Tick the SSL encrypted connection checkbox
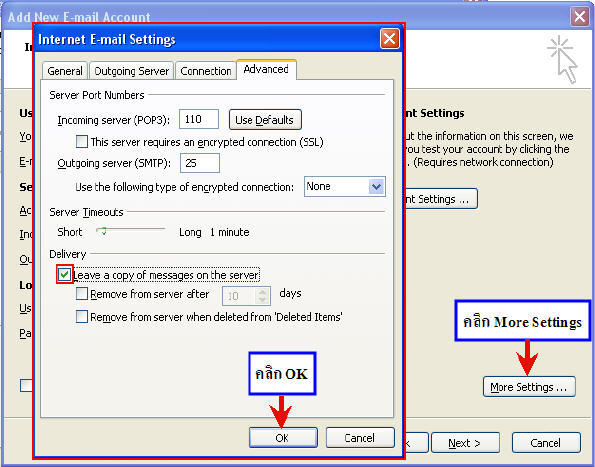 click(x=82, y=142)
